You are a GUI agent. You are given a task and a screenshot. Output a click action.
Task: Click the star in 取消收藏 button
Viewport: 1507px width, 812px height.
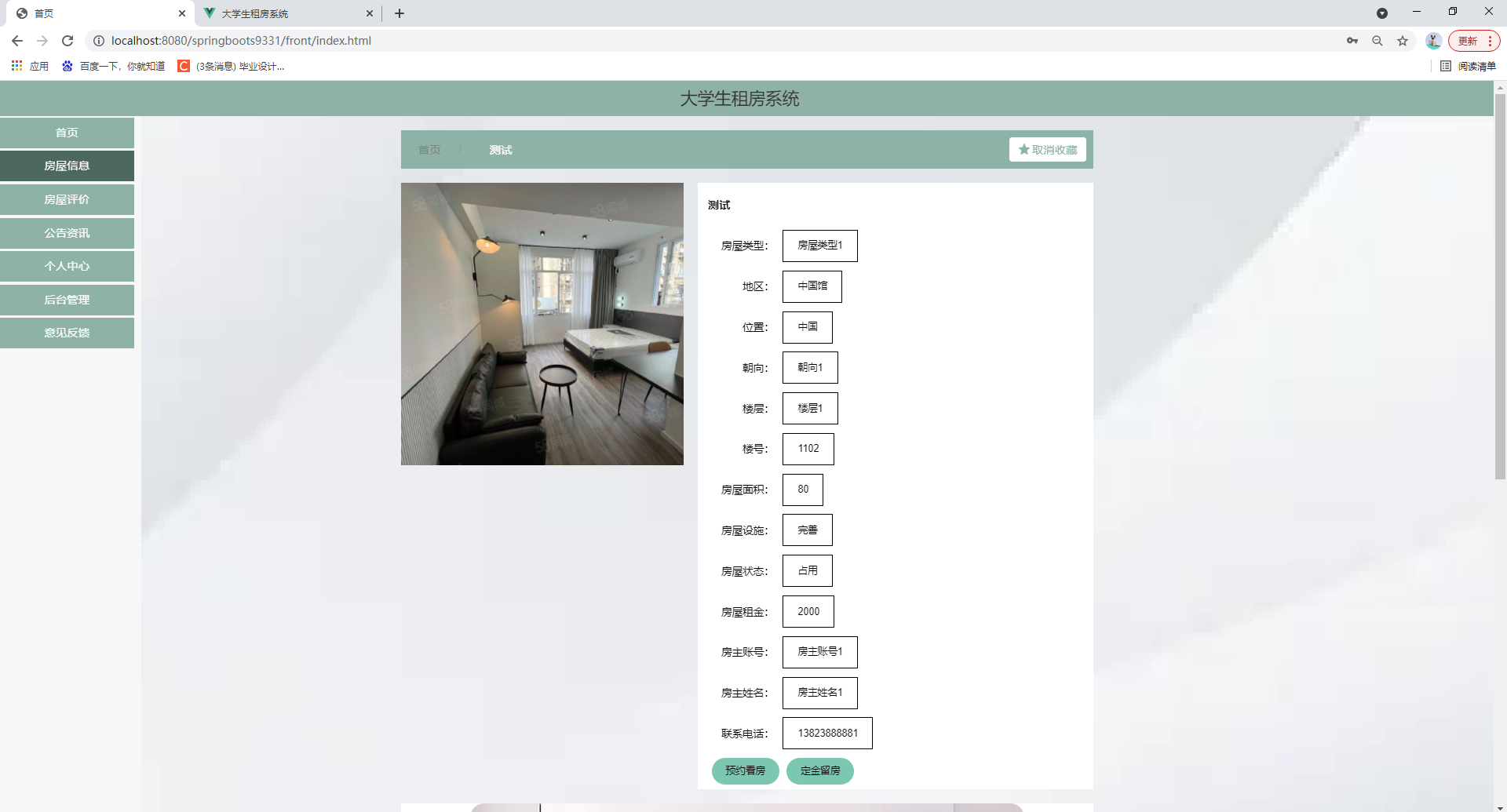(1024, 148)
